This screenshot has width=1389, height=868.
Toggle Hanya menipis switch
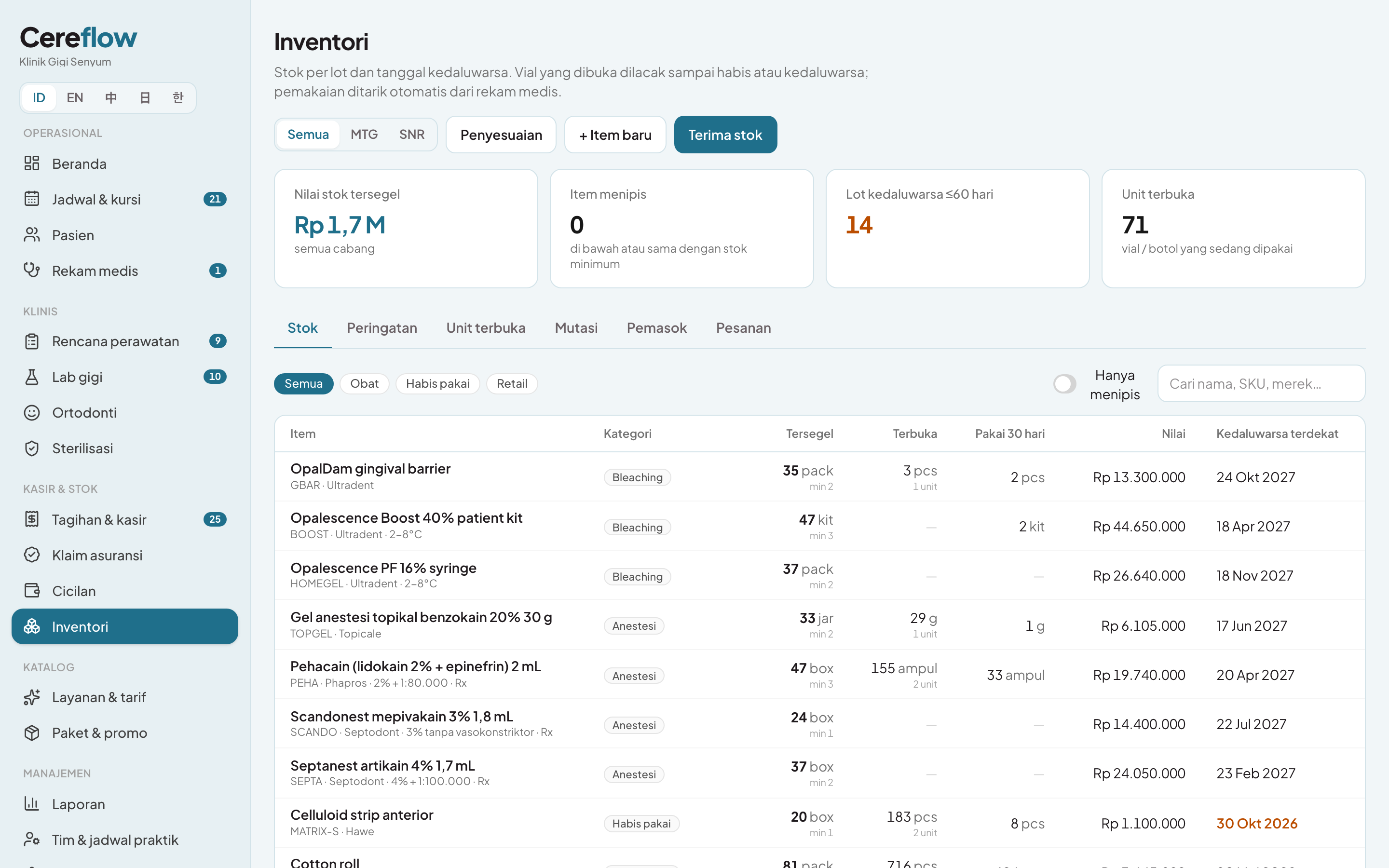1065,384
